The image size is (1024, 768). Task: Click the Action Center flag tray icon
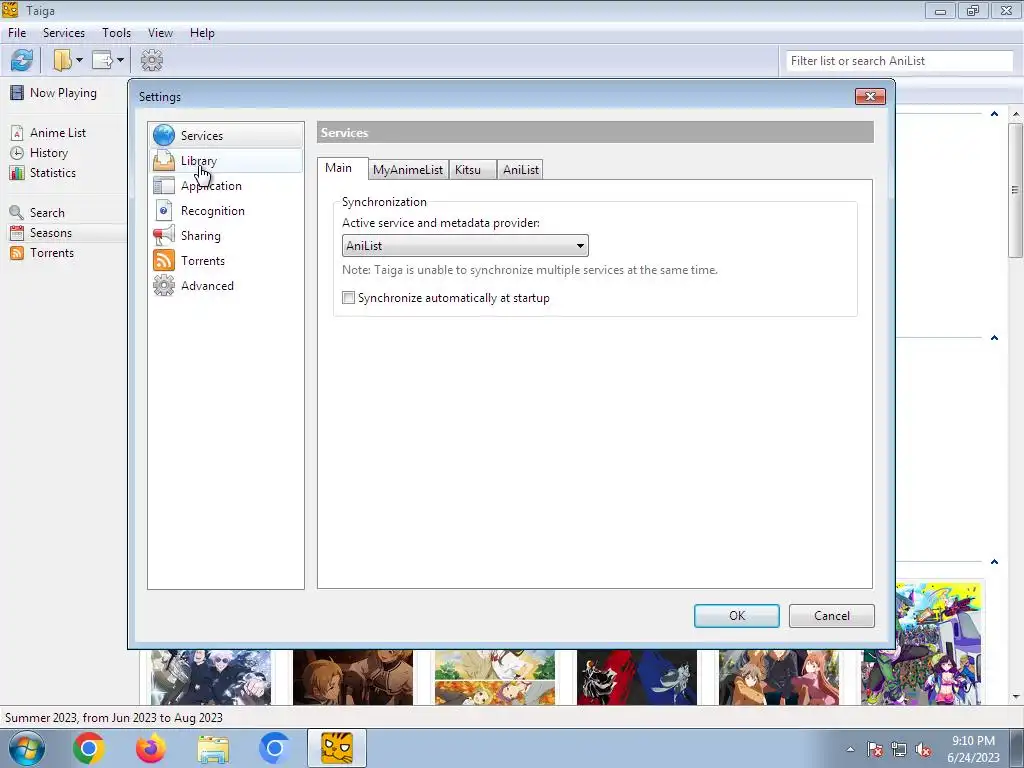click(875, 750)
